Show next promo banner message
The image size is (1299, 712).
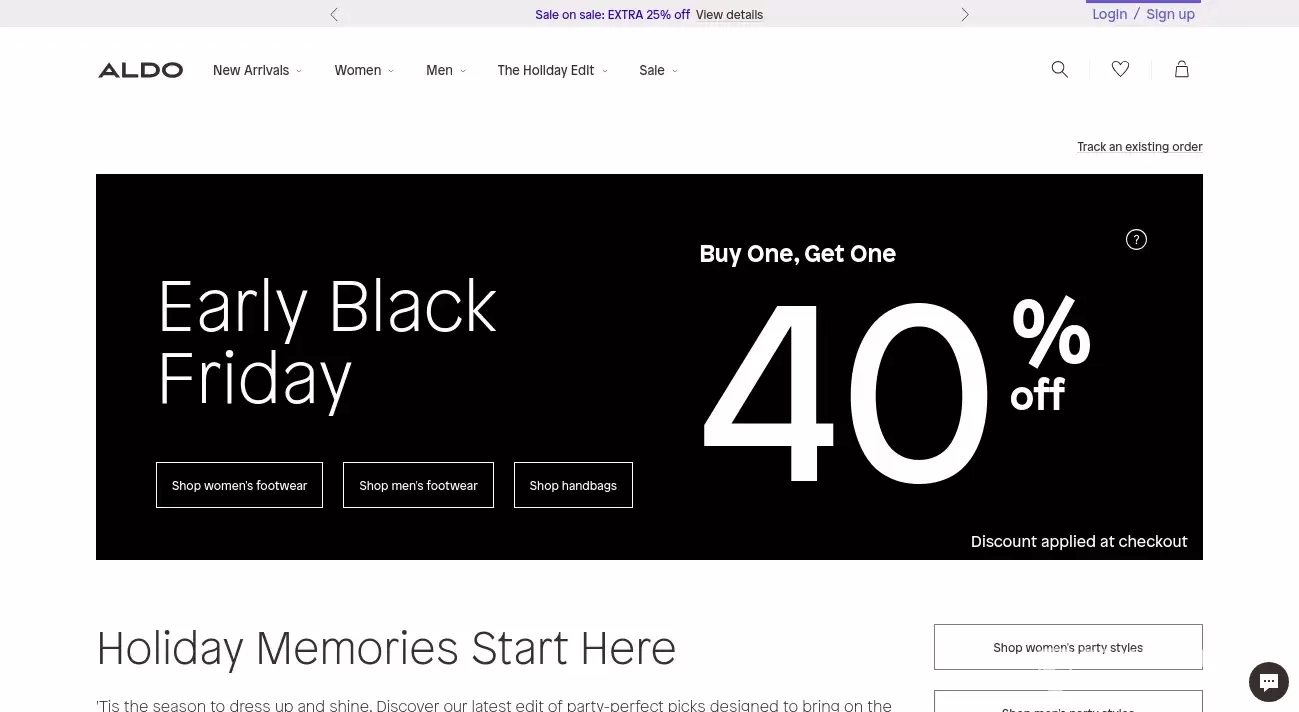click(964, 14)
